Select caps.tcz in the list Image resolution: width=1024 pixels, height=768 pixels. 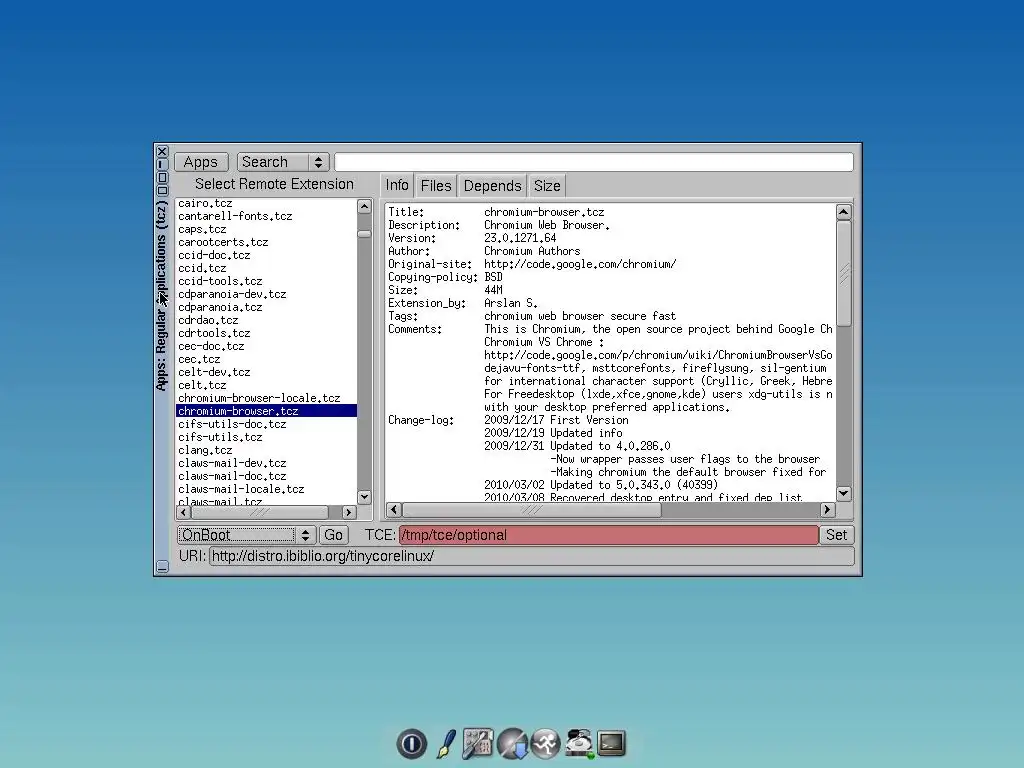pyautogui.click(x=266, y=229)
